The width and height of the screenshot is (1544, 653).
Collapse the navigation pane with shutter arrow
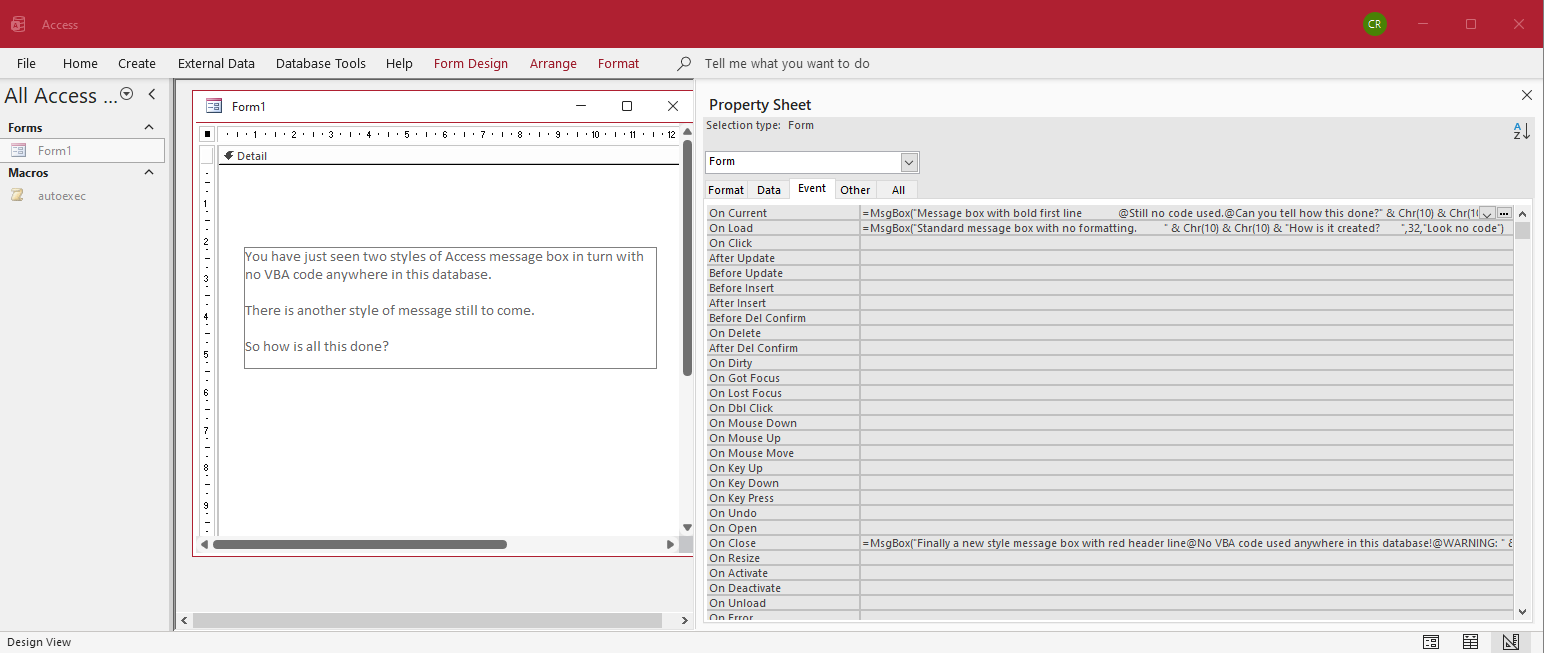pyautogui.click(x=152, y=94)
